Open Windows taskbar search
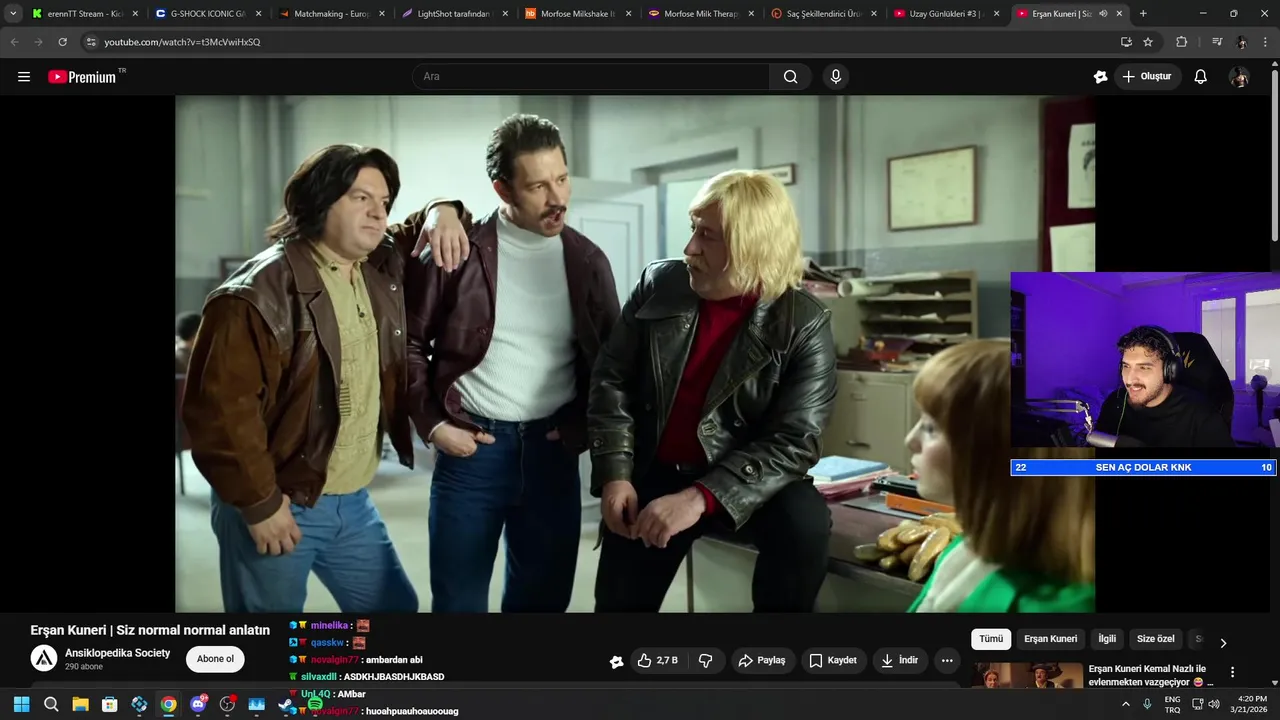1280x720 pixels. pos(51,704)
